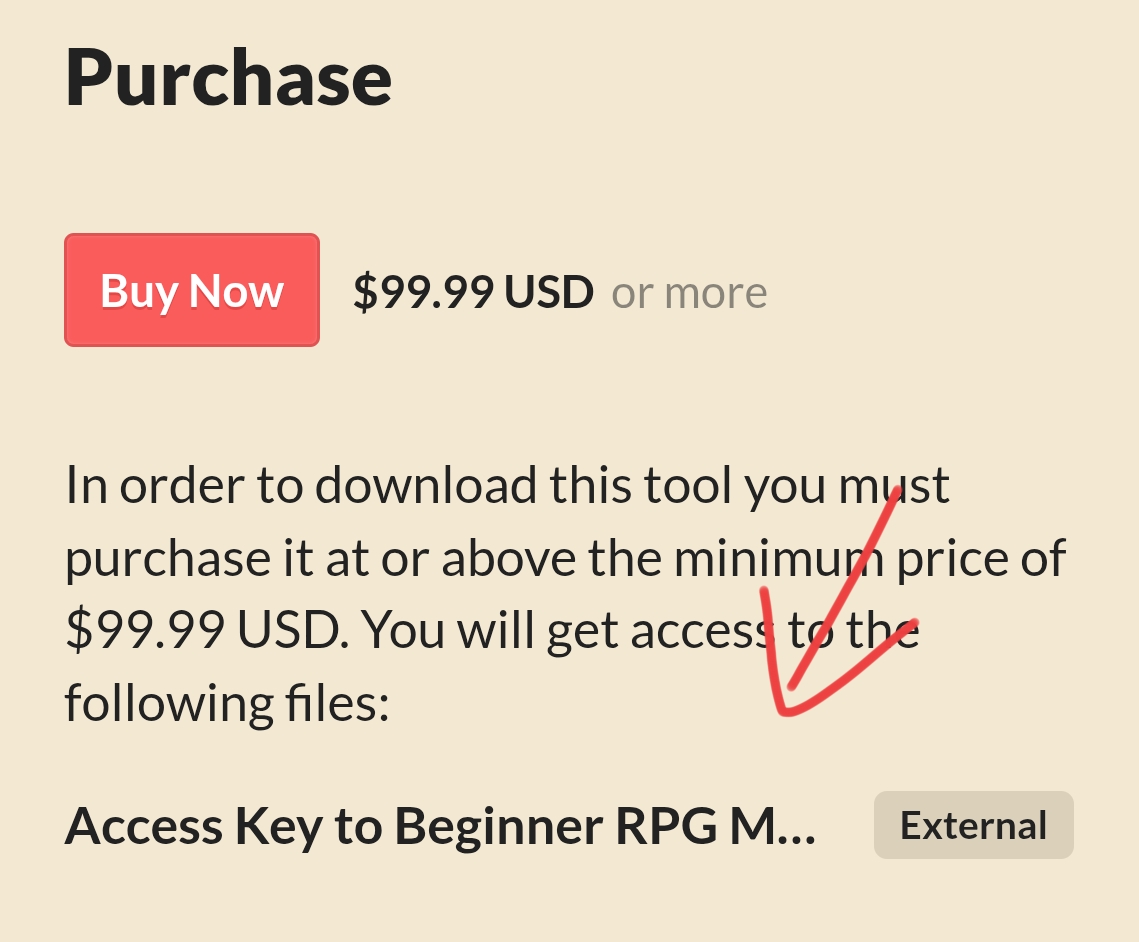Open the Access Key to Beginner RPG file entry
The image size is (1139, 942).
click(x=440, y=827)
